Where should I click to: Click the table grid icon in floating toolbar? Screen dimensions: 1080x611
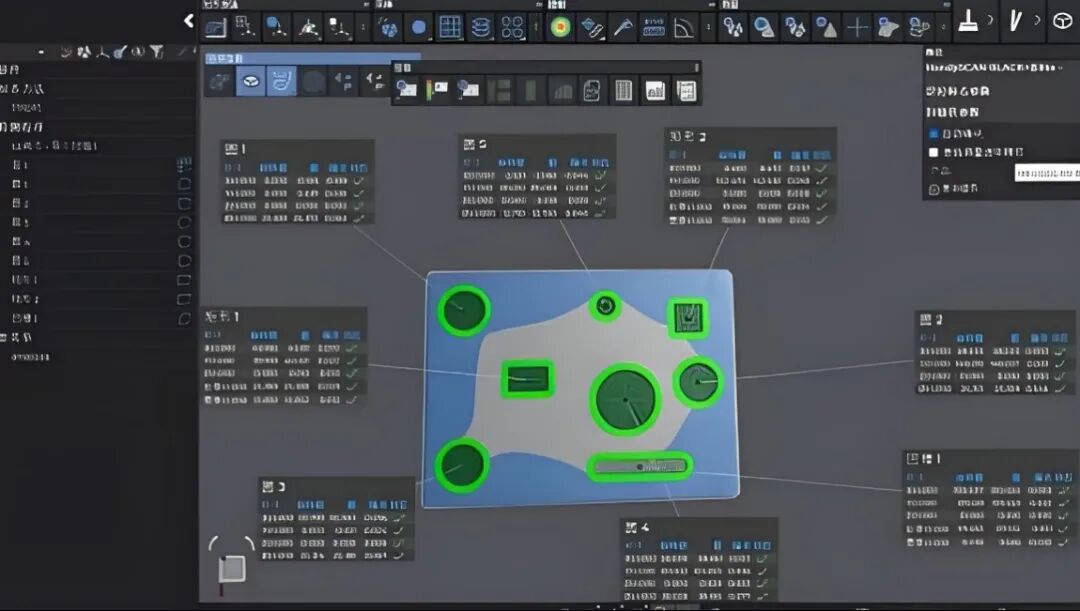pos(623,91)
